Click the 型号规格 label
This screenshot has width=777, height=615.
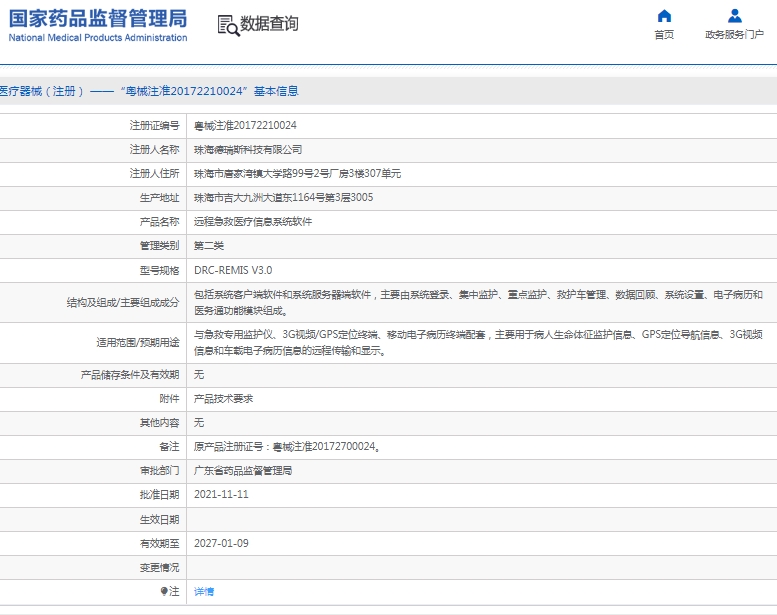(160, 270)
